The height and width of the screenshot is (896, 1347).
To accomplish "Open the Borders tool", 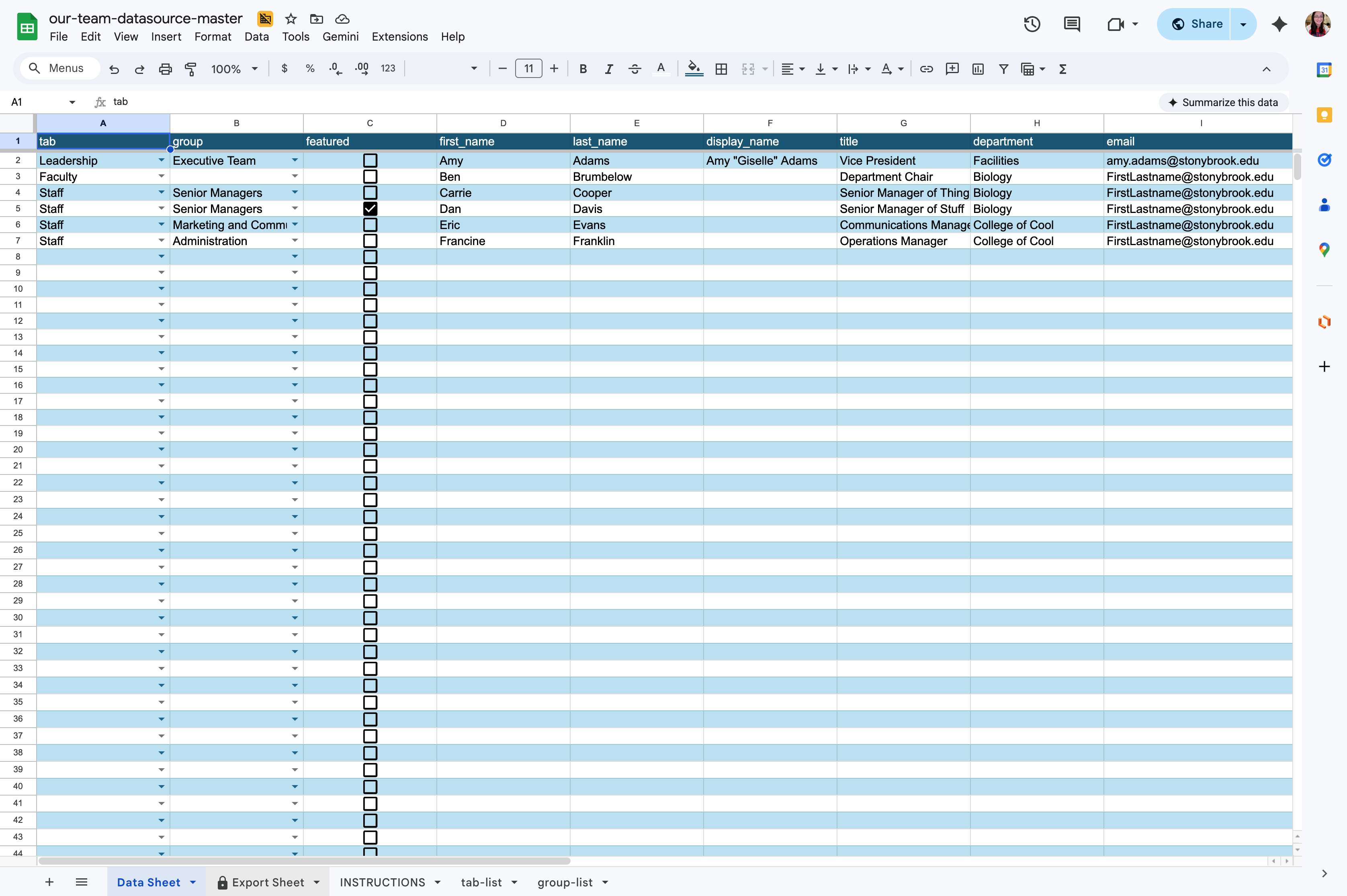I will click(721, 69).
